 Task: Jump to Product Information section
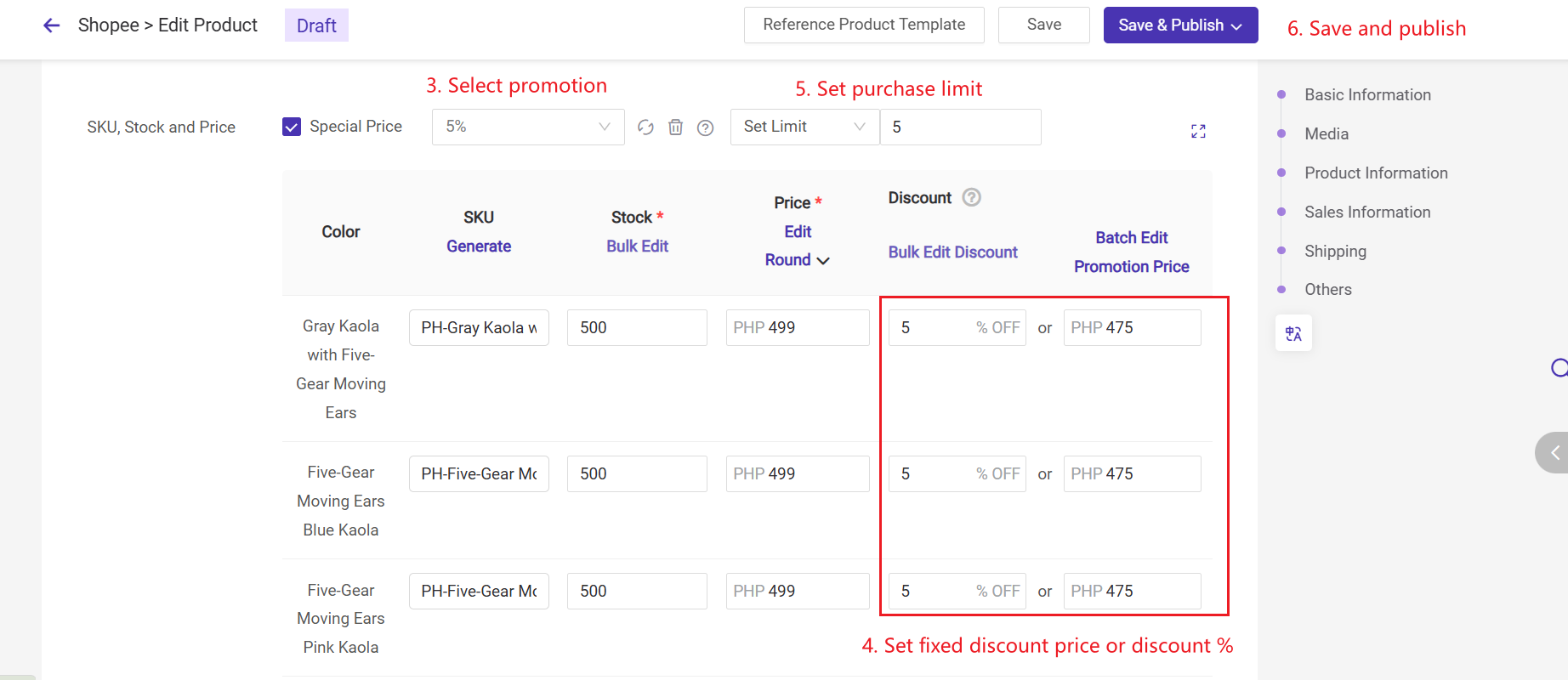pos(1376,173)
